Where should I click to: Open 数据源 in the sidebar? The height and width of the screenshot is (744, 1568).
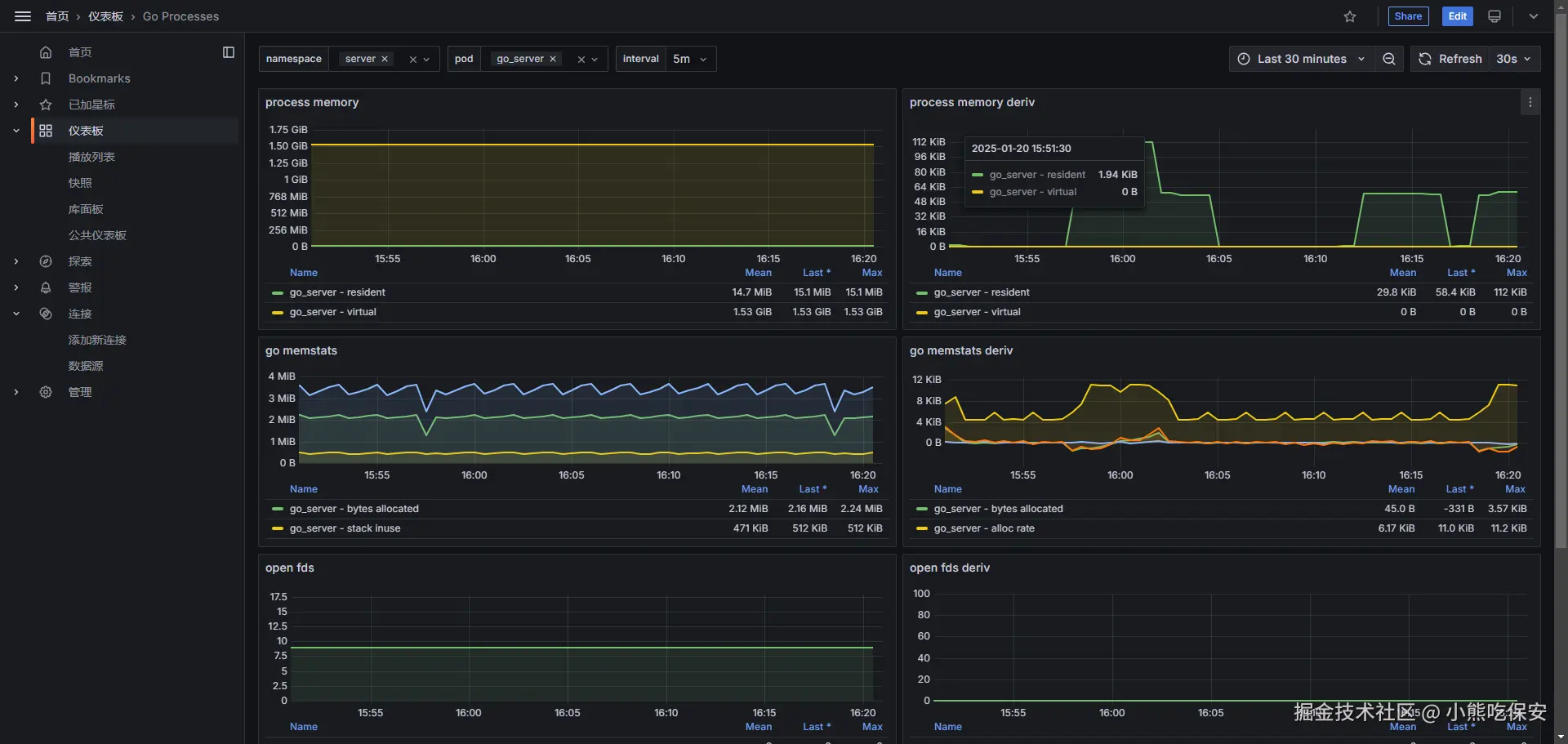[86, 366]
